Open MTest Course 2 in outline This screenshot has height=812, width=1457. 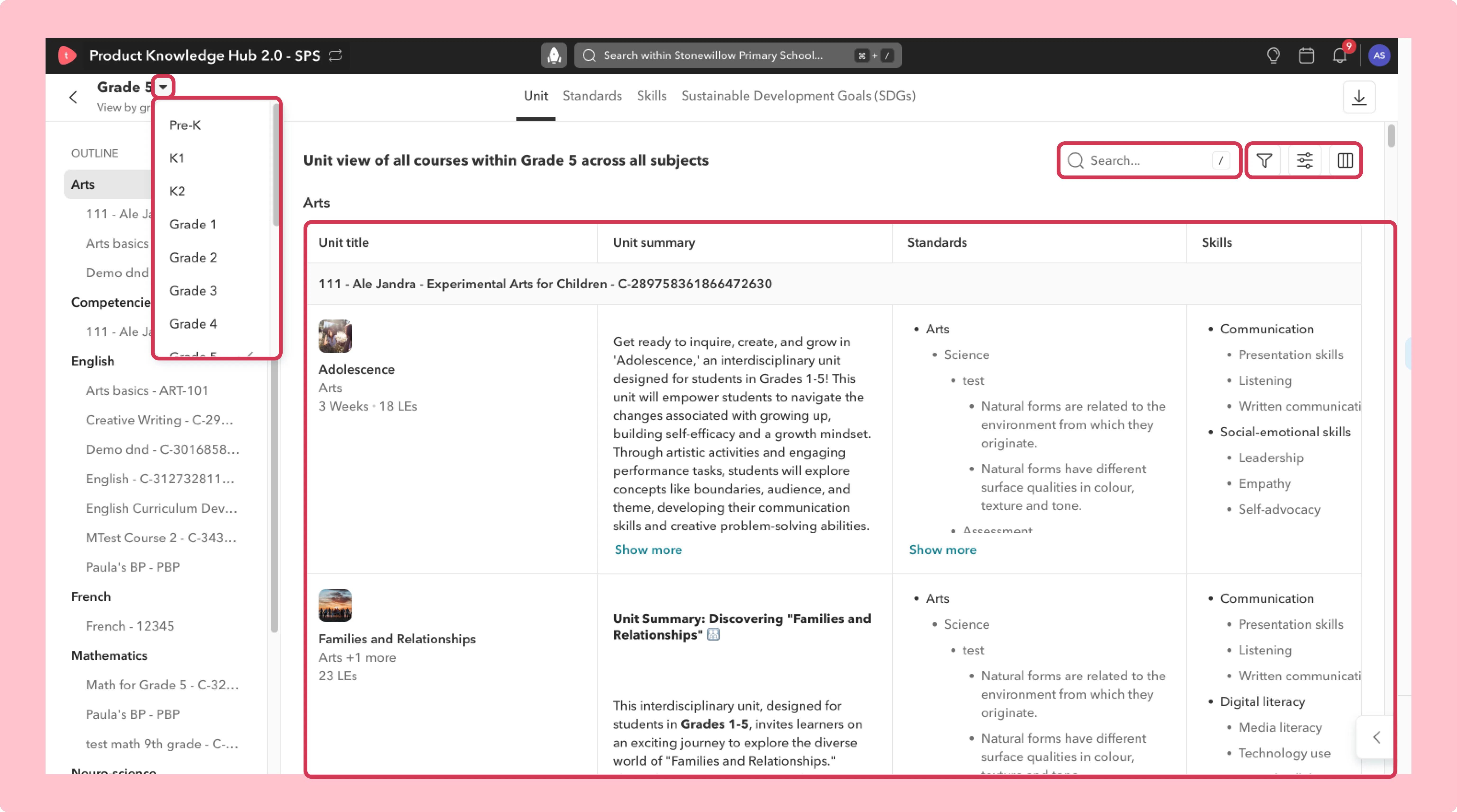(161, 538)
